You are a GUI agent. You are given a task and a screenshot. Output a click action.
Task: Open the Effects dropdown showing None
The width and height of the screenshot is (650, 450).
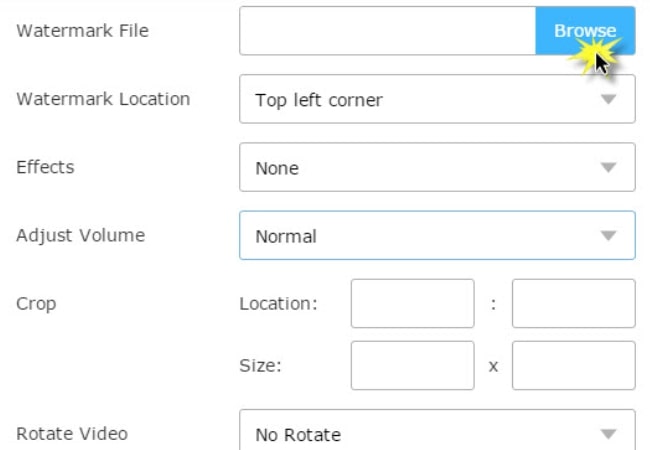point(437,167)
